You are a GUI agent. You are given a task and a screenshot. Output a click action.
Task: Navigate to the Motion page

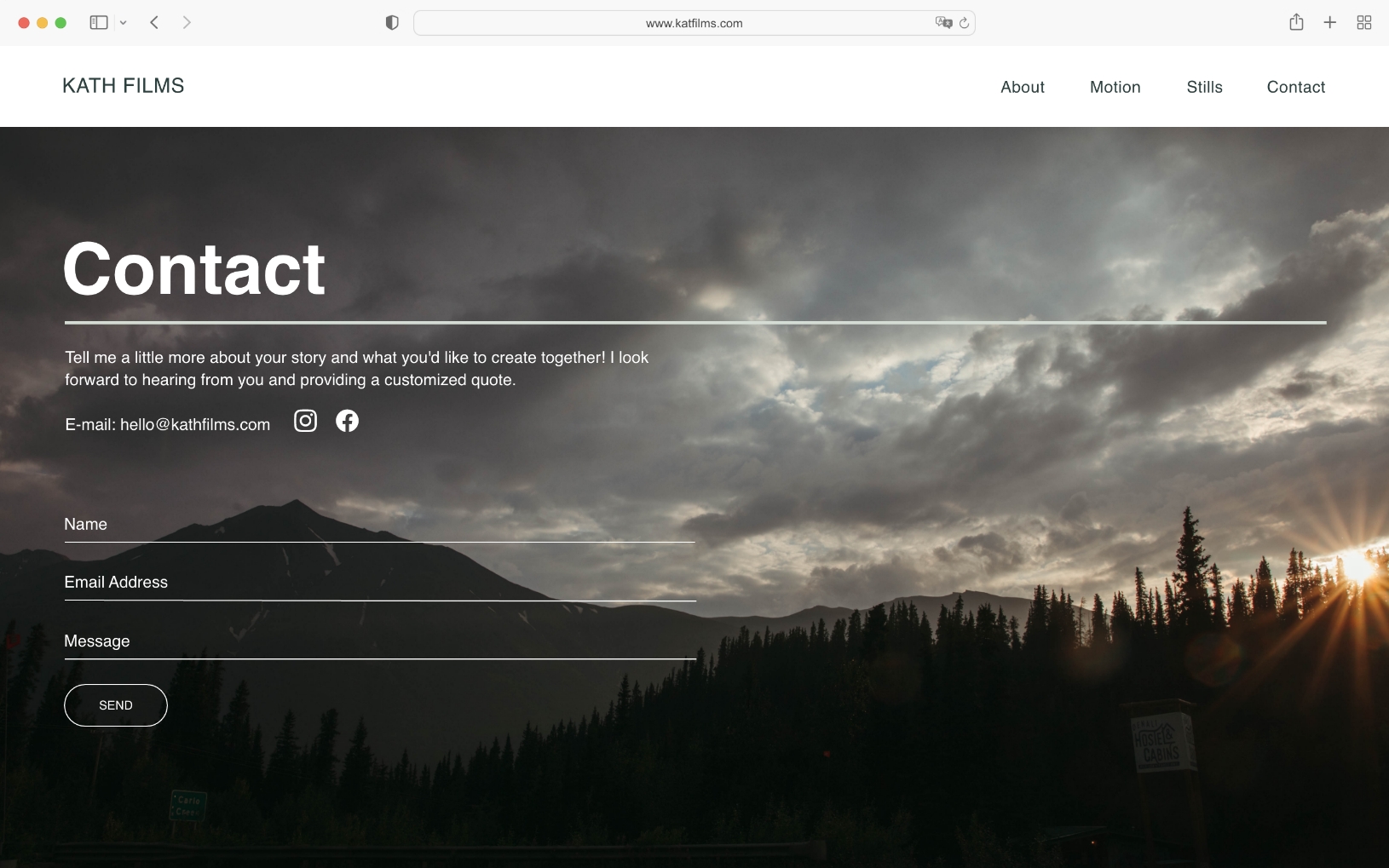(x=1115, y=87)
